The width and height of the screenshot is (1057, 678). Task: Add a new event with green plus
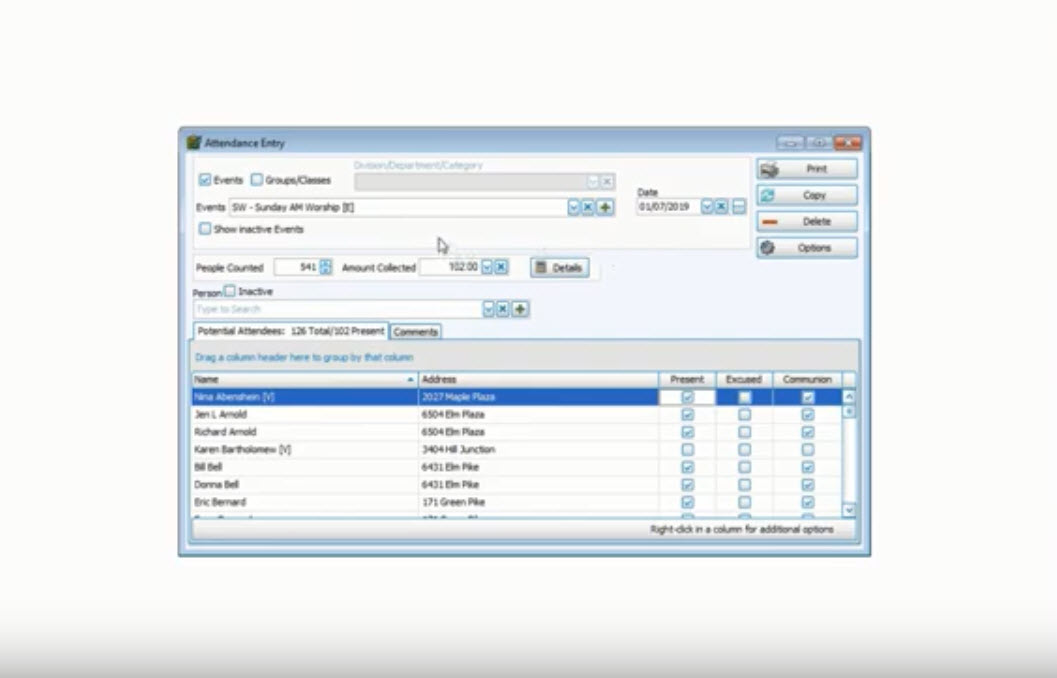[x=605, y=207]
